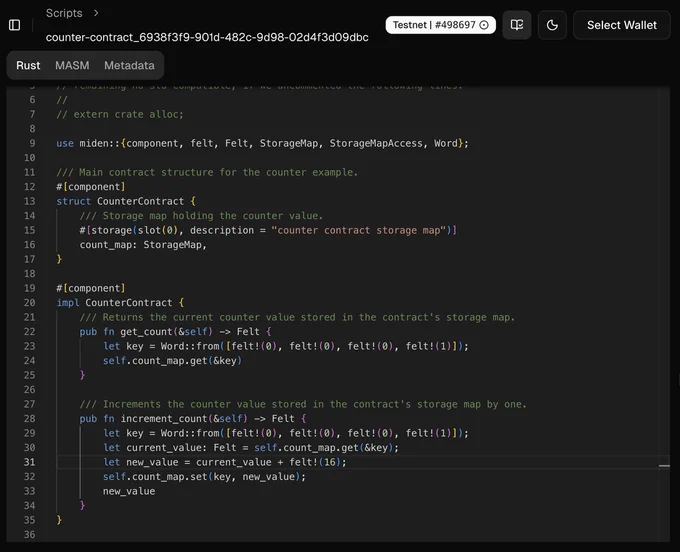Click line number 13 in the gutter

(x=29, y=201)
